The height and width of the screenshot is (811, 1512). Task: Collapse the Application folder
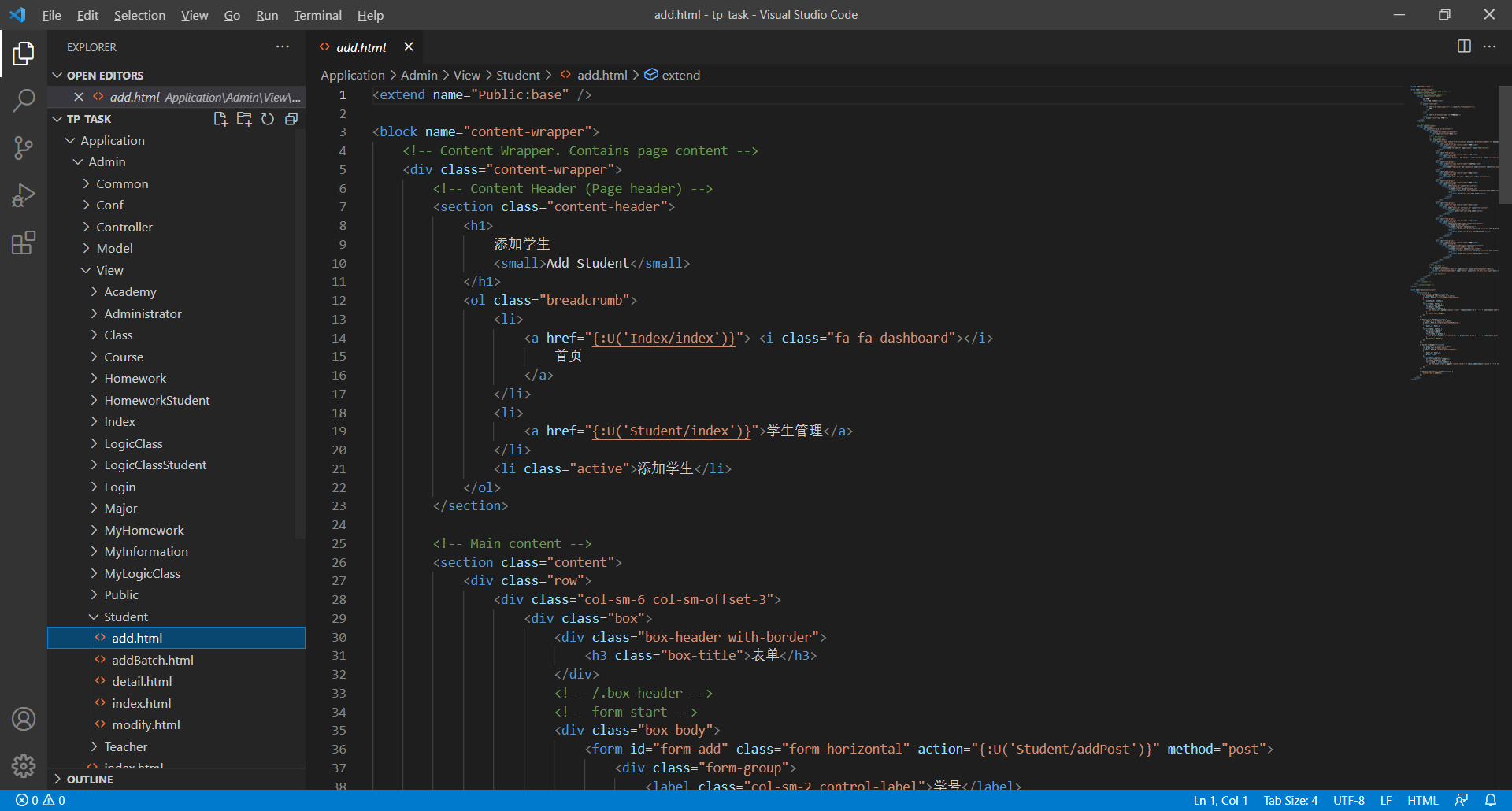[176, 140]
